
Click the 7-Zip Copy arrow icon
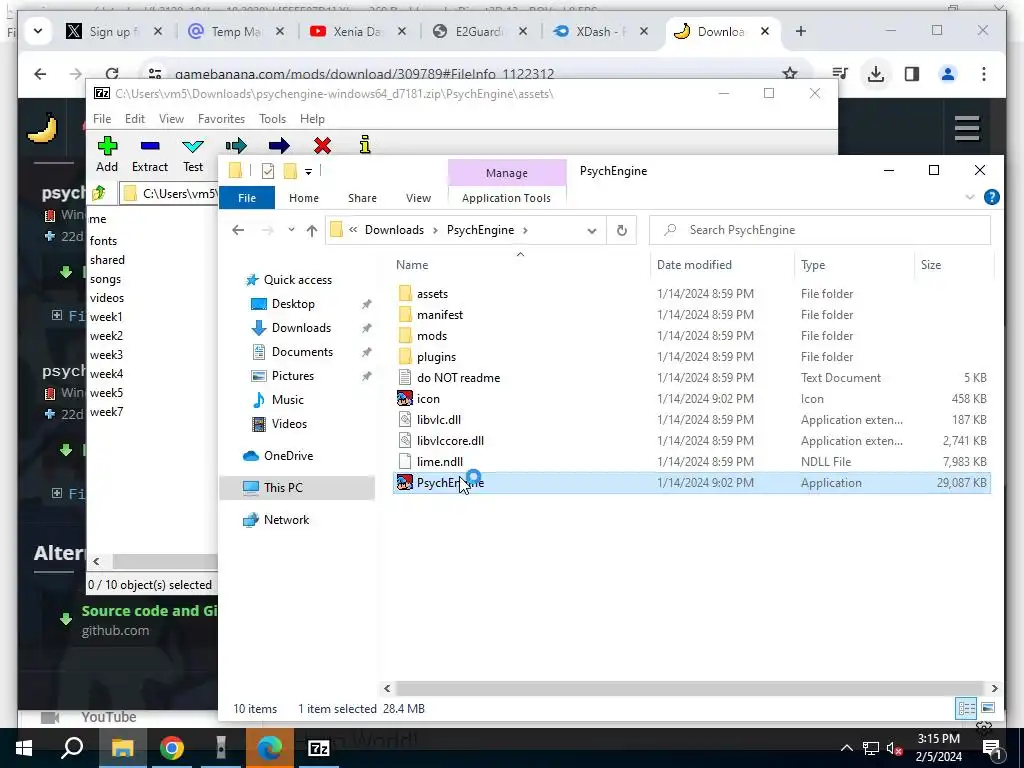tap(236, 145)
